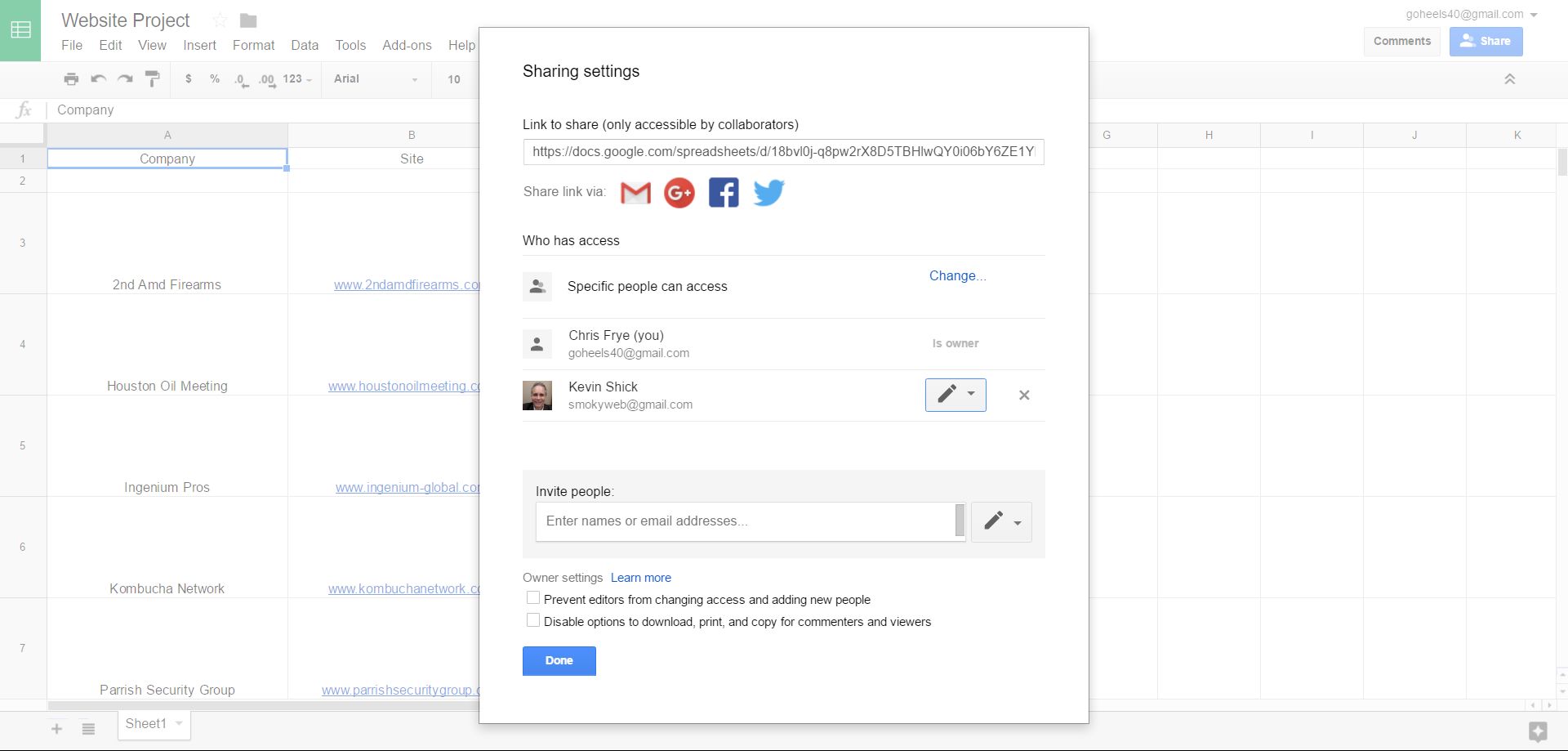This screenshot has height=751, width=1568.
Task: Open the Format menu
Action: pos(253,46)
